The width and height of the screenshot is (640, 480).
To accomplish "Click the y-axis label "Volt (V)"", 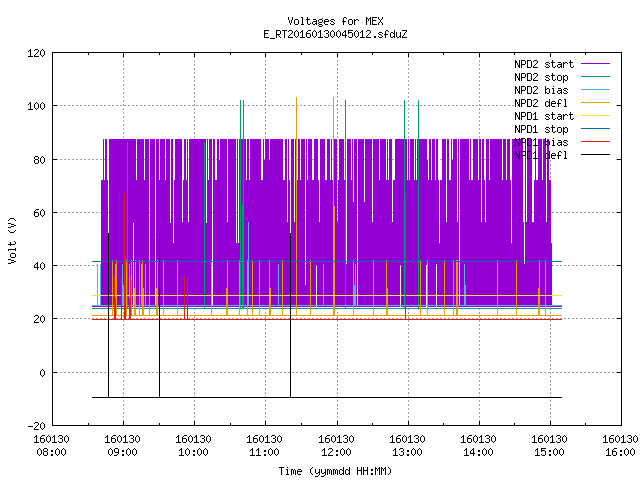I will (12, 240).
